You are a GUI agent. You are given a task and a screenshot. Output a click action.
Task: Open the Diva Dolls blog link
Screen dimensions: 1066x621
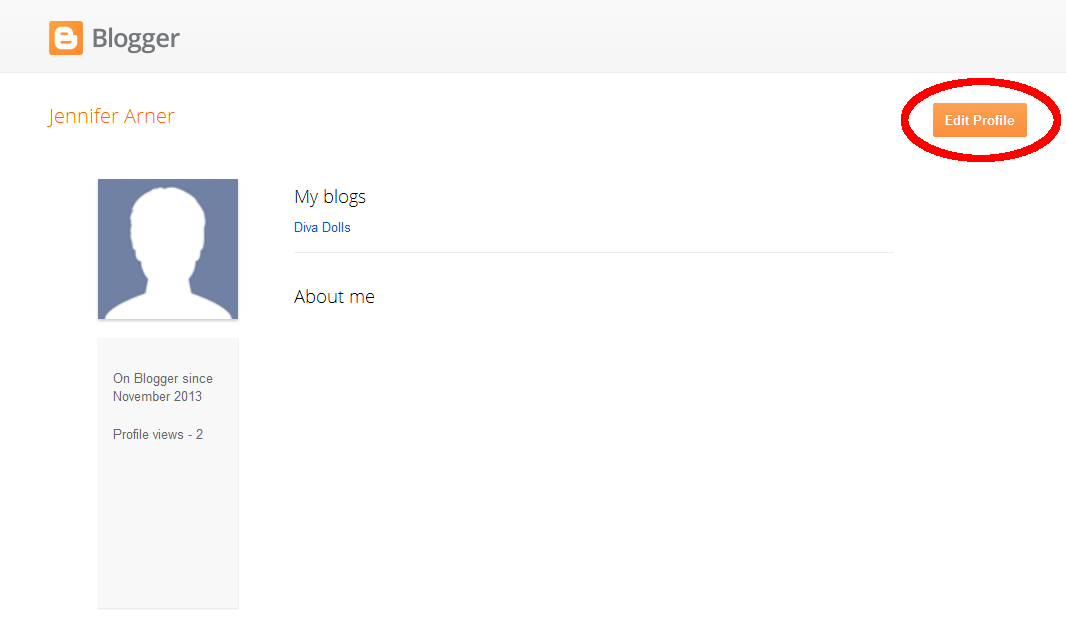click(322, 228)
